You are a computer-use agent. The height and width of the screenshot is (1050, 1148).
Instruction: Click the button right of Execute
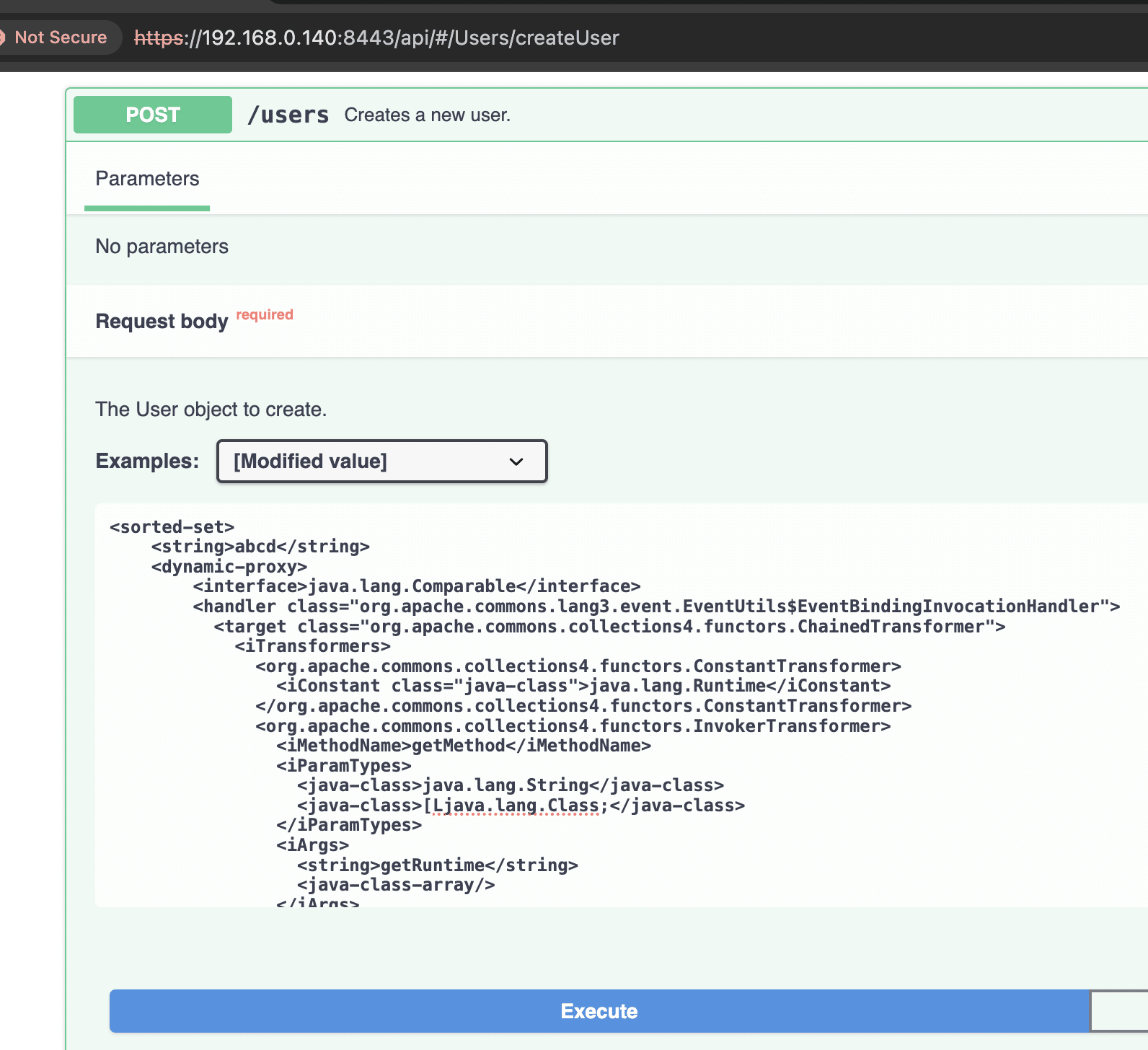click(x=1118, y=1011)
